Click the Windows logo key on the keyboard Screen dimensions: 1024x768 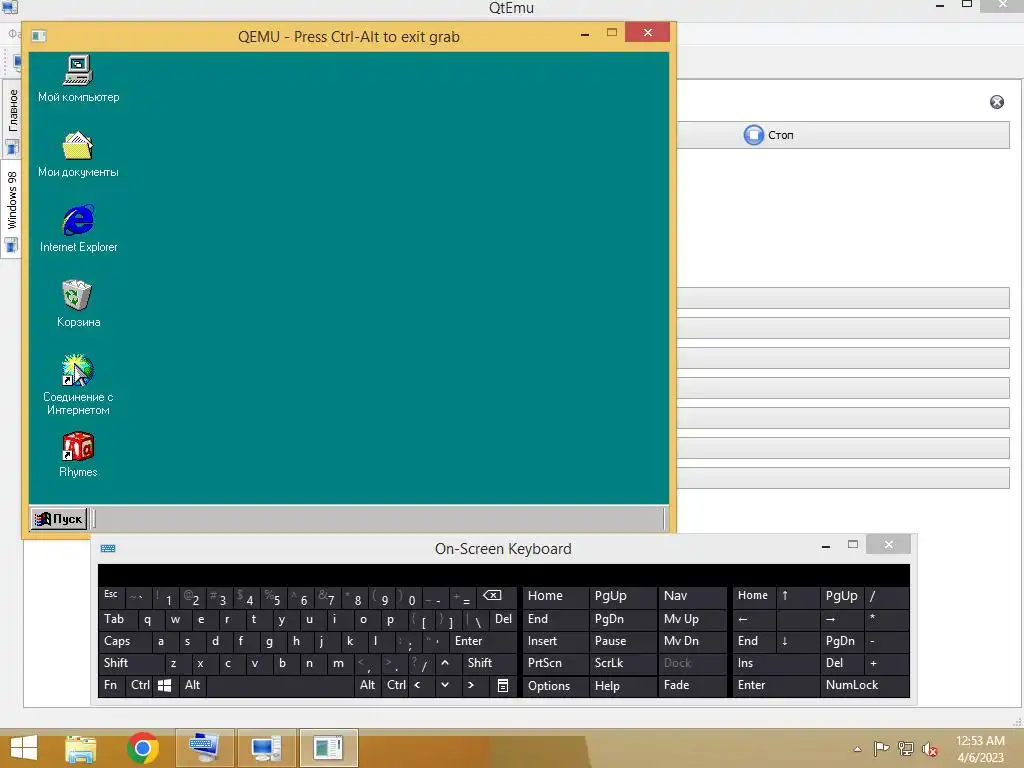[165, 685]
